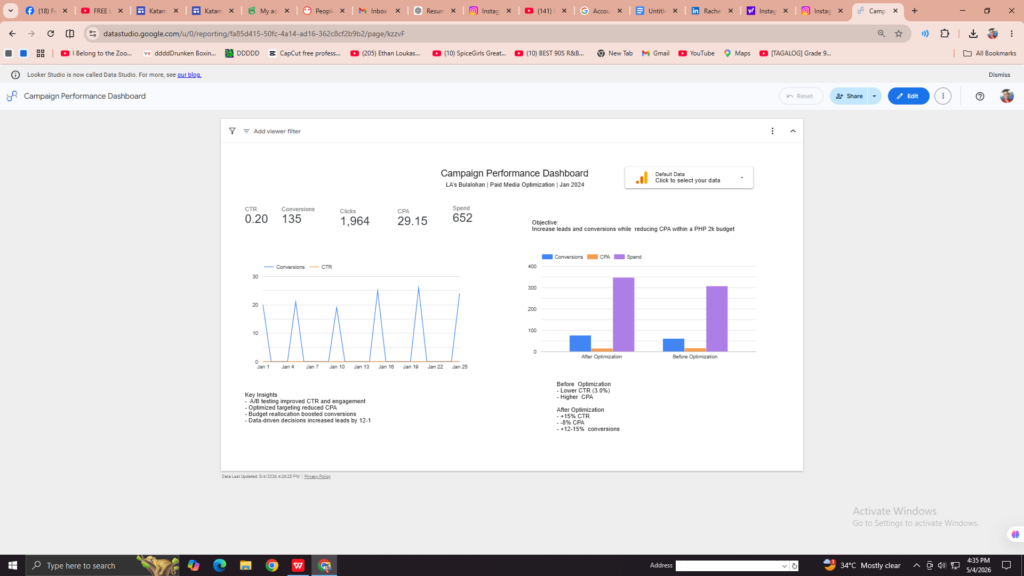Open the browser extensions puzzle icon
The height and width of the screenshot is (576, 1024).
944,33
